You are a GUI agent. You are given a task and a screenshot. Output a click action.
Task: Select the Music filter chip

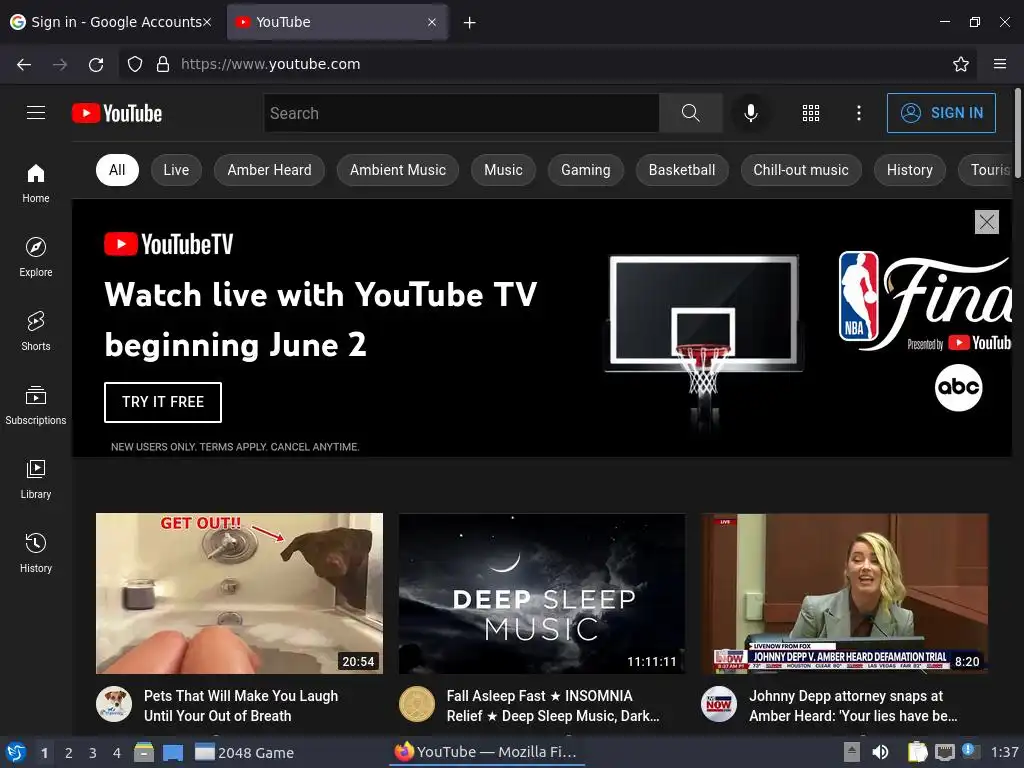click(504, 170)
